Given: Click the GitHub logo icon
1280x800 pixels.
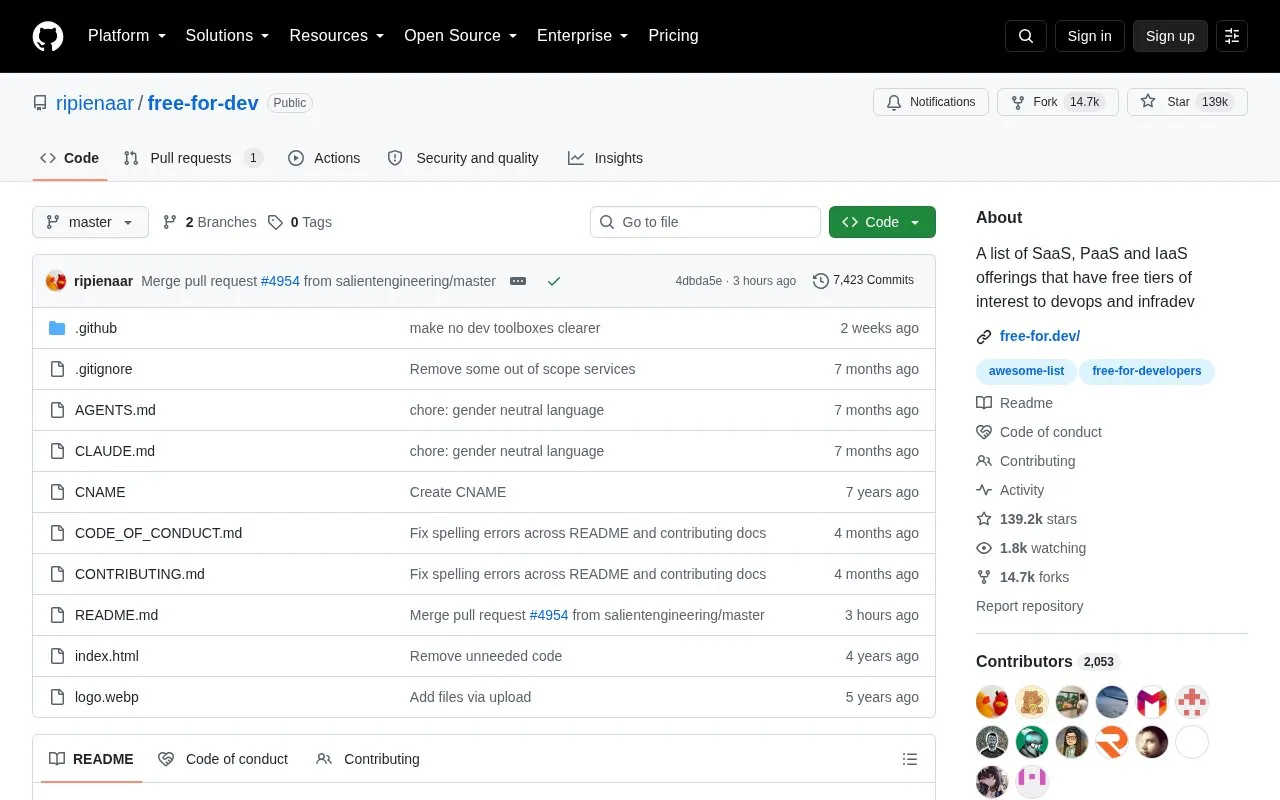Looking at the screenshot, I should 48,36.
